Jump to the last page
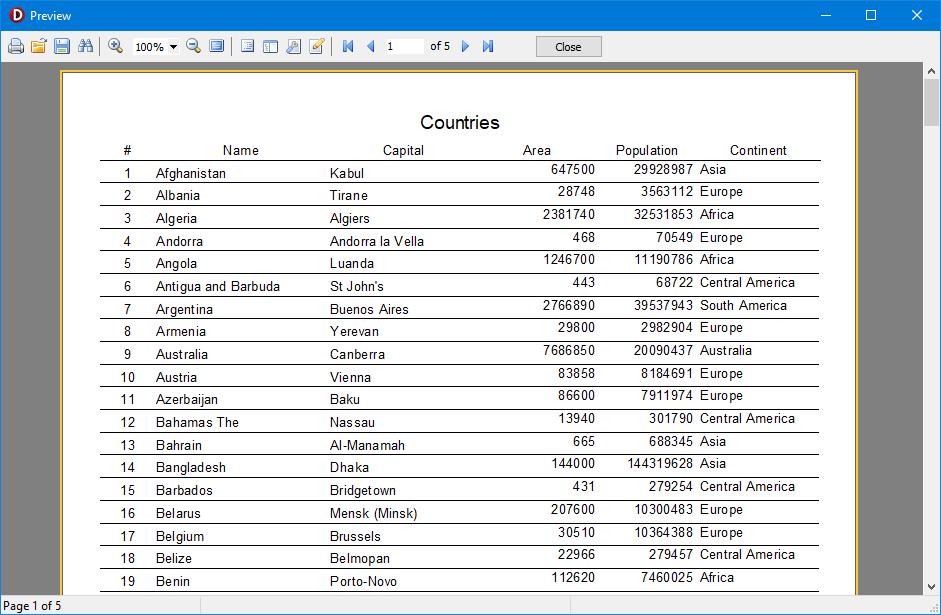Viewport: 941px width, 615px height. [x=488, y=47]
